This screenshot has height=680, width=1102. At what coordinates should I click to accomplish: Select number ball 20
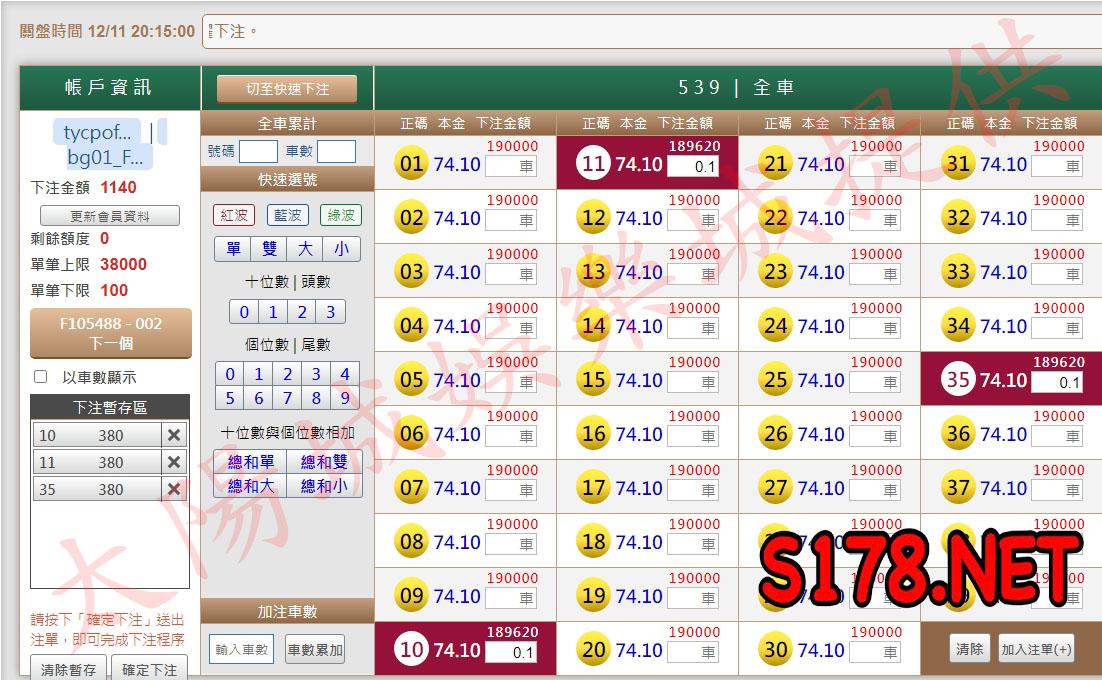[594, 650]
